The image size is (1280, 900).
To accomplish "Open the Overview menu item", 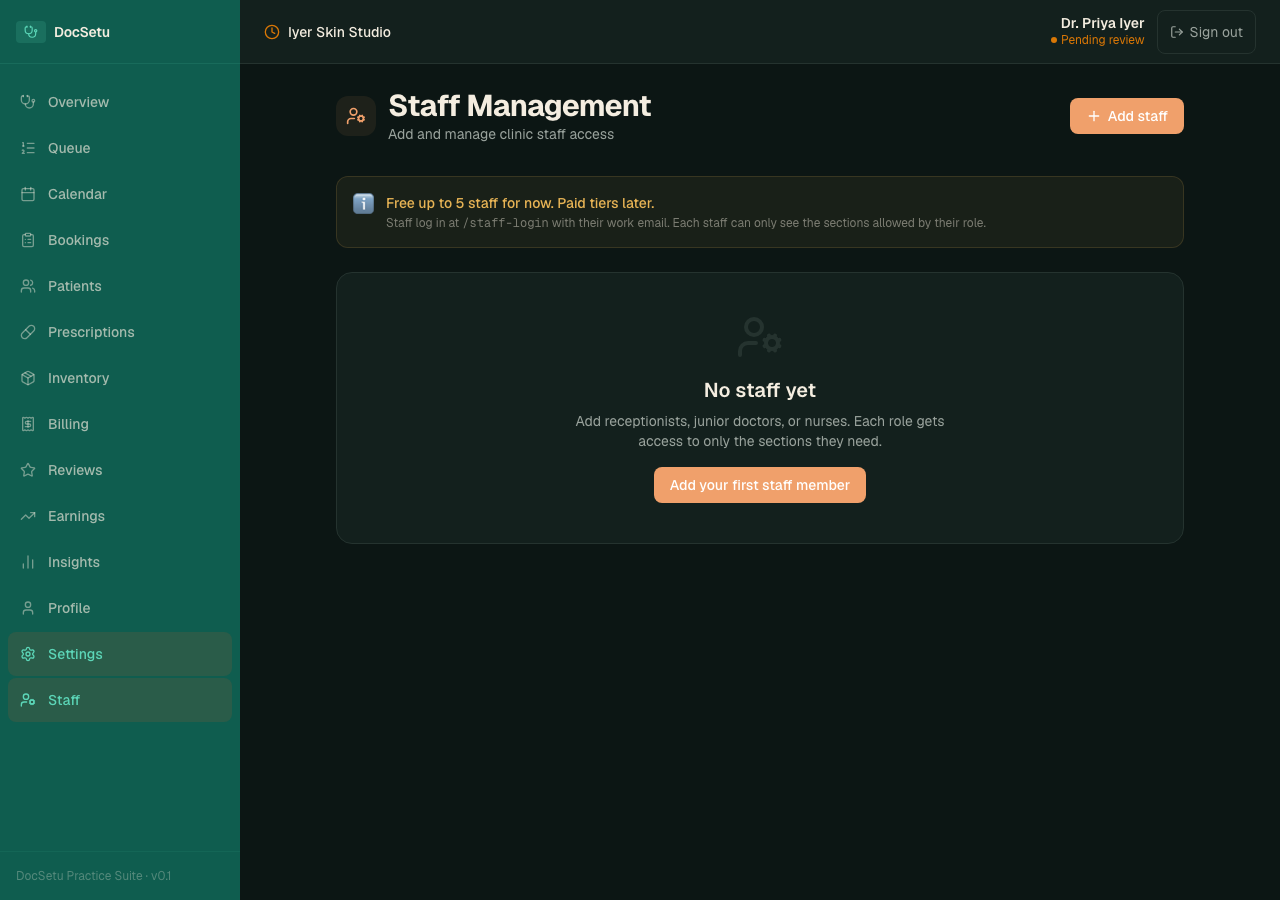I will coord(120,102).
